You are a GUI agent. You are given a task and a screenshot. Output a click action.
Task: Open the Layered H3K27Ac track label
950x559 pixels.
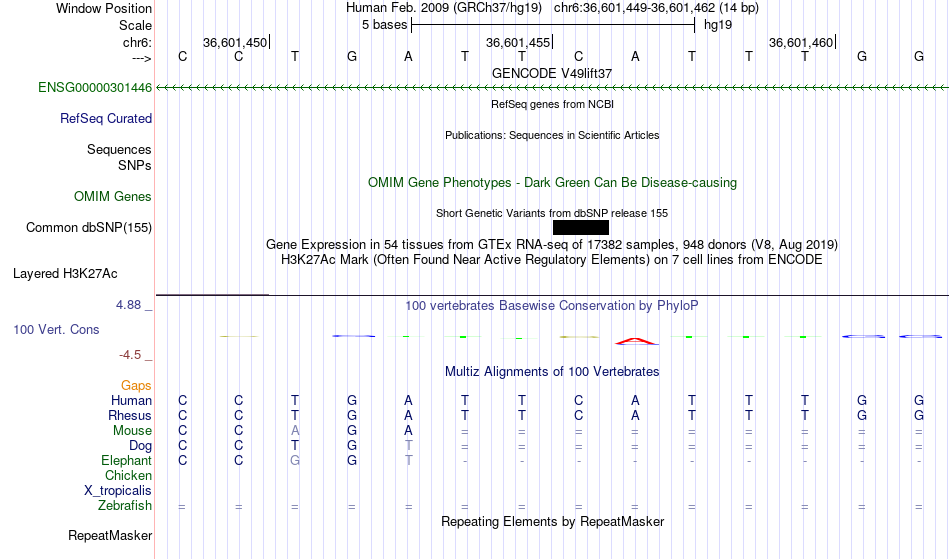[65, 274]
